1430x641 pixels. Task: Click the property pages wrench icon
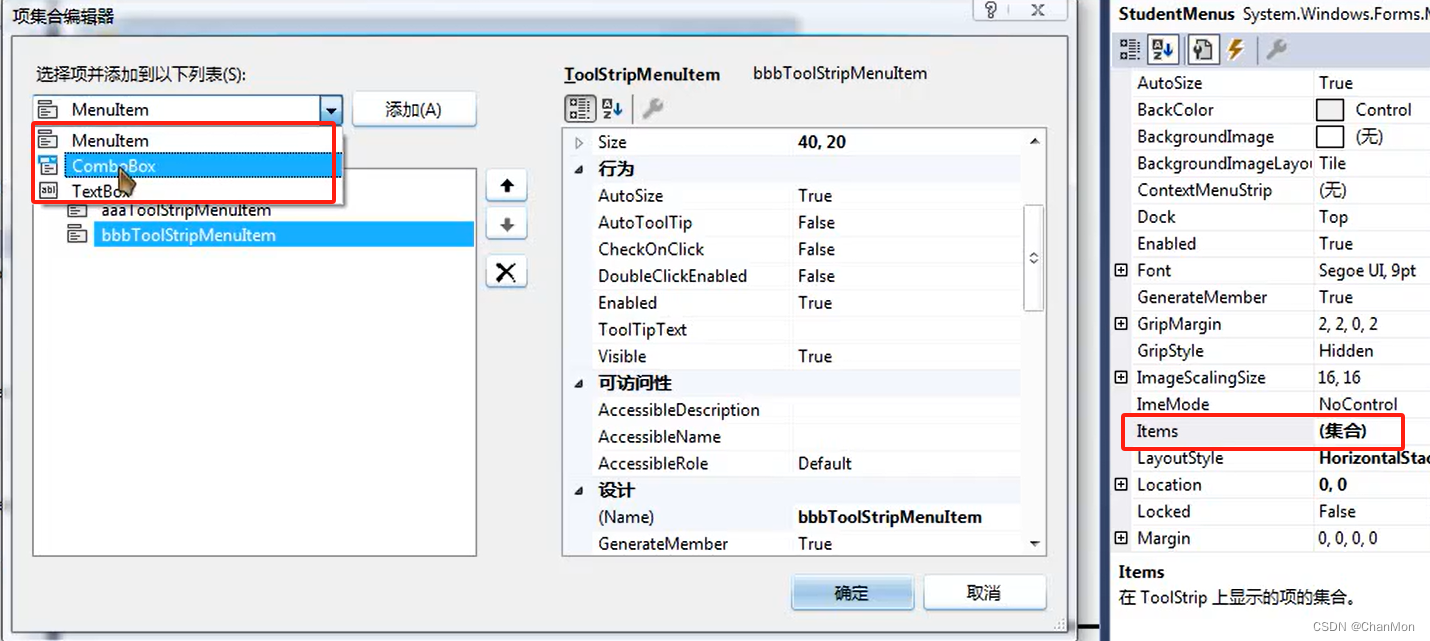coord(654,108)
